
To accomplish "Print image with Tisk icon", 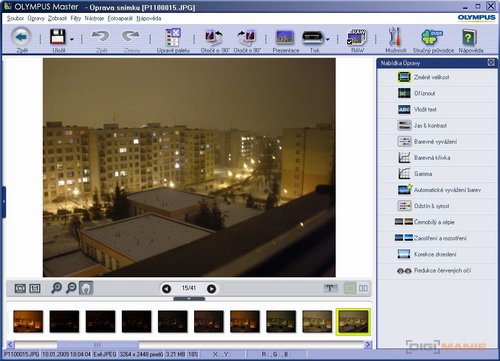I will tap(313, 38).
